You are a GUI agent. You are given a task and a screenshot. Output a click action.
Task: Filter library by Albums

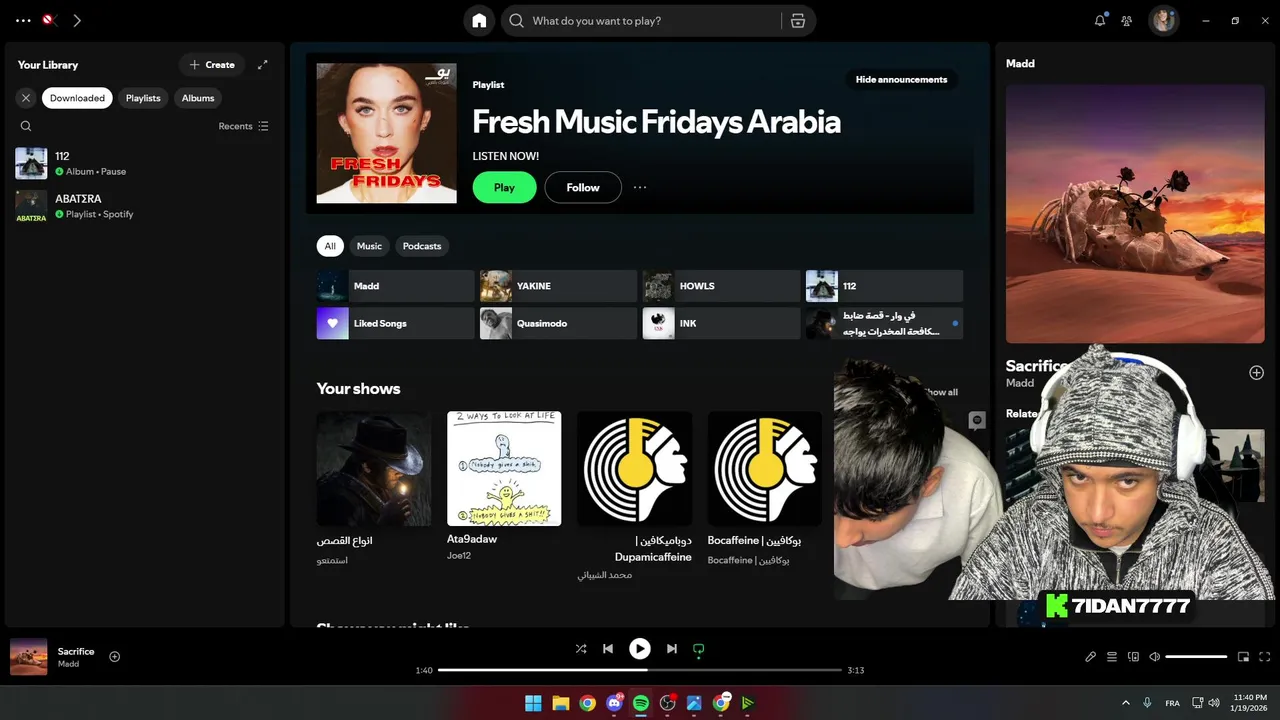[x=198, y=98]
